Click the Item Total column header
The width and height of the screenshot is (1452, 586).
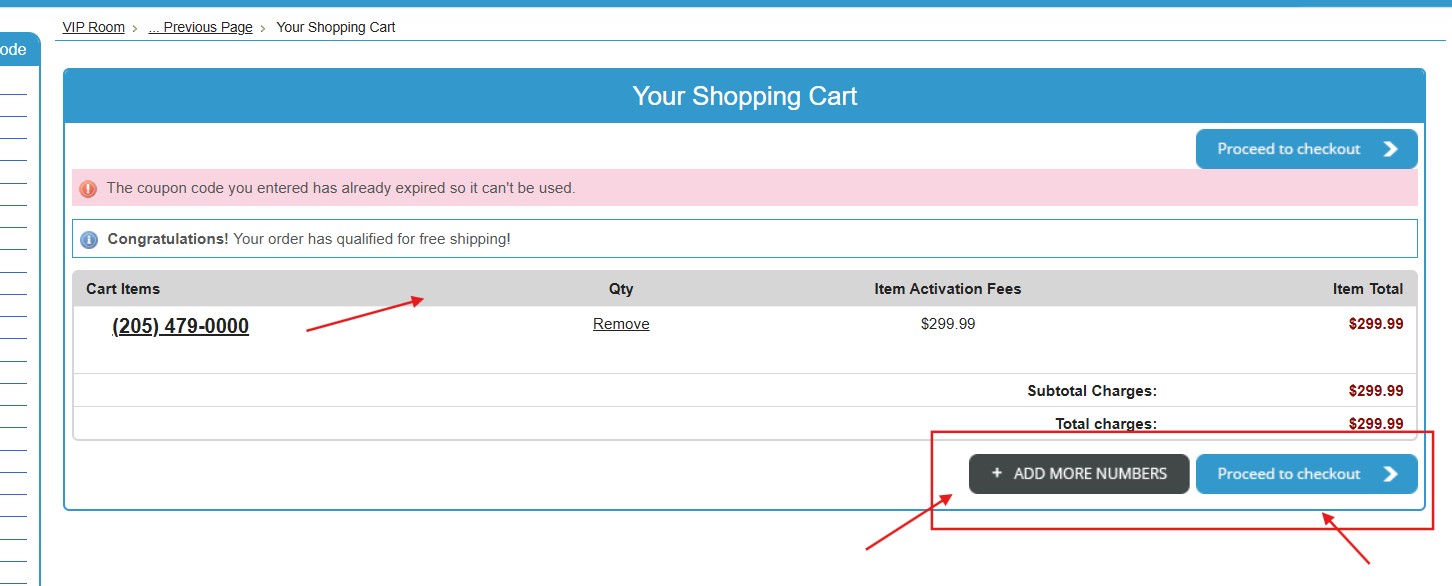(x=1368, y=289)
